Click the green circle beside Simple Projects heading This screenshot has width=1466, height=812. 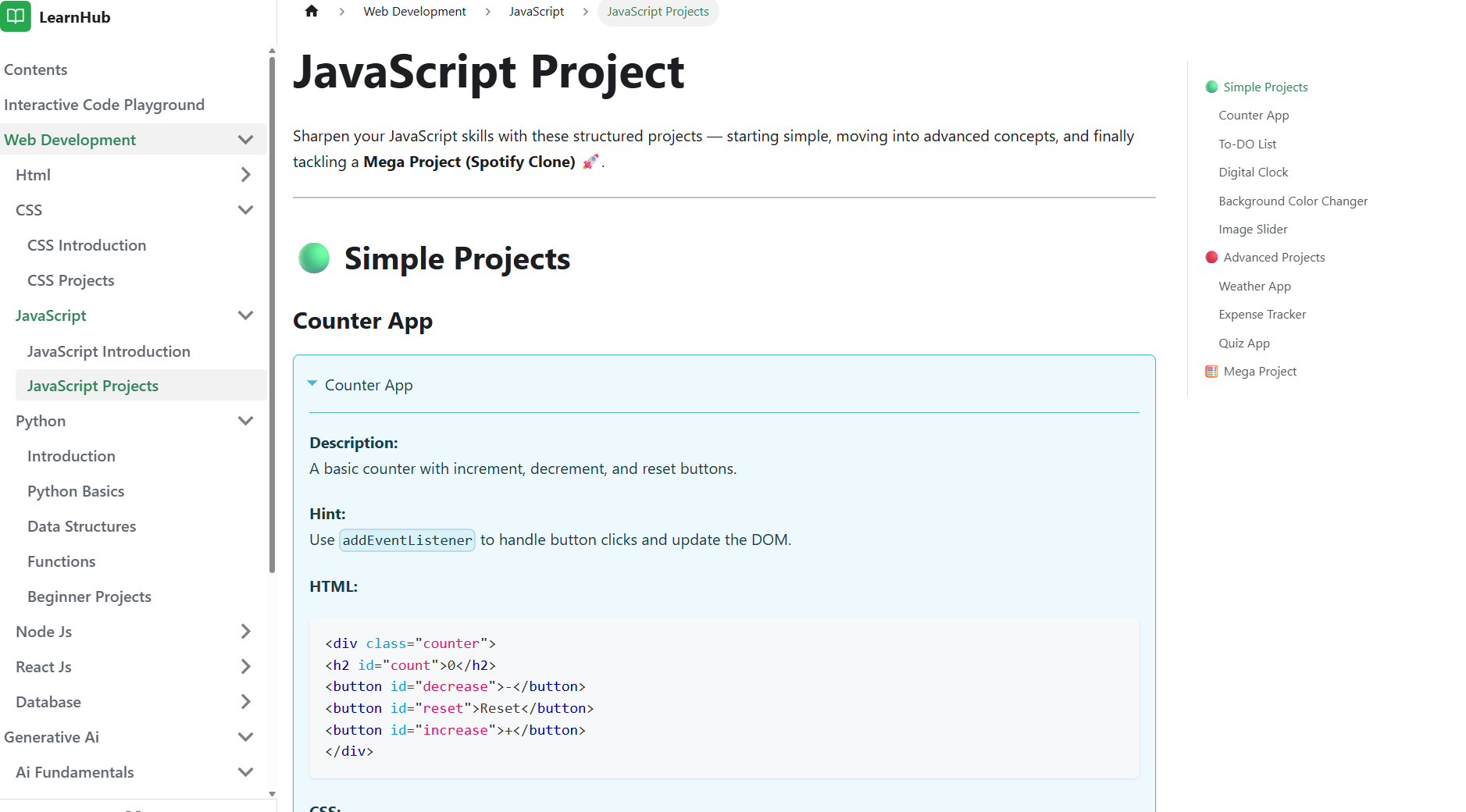pyautogui.click(x=314, y=258)
